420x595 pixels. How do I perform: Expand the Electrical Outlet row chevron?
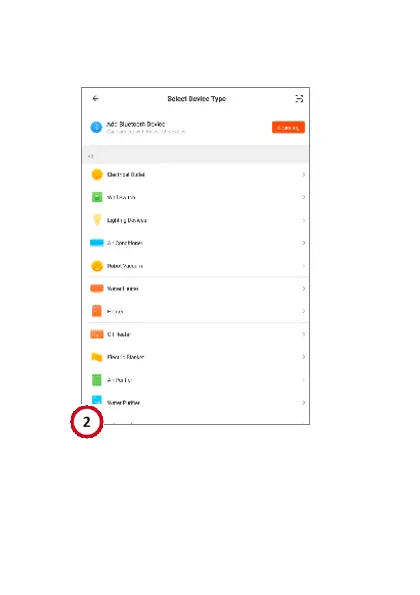[x=304, y=175]
